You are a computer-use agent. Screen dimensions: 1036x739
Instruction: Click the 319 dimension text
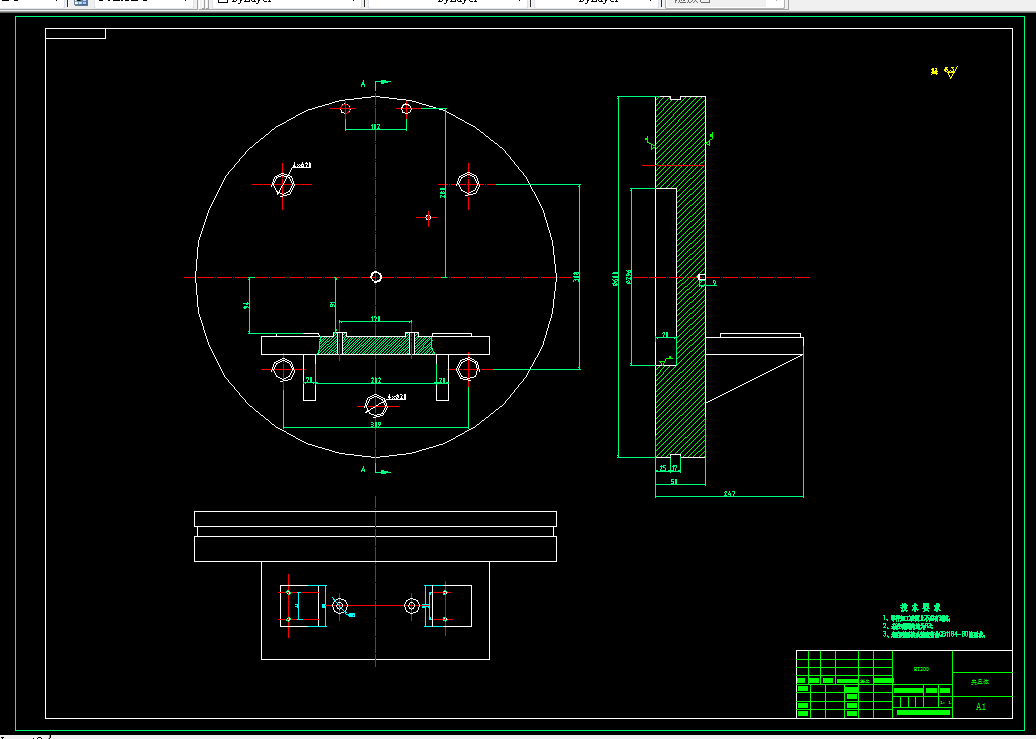(x=376, y=424)
